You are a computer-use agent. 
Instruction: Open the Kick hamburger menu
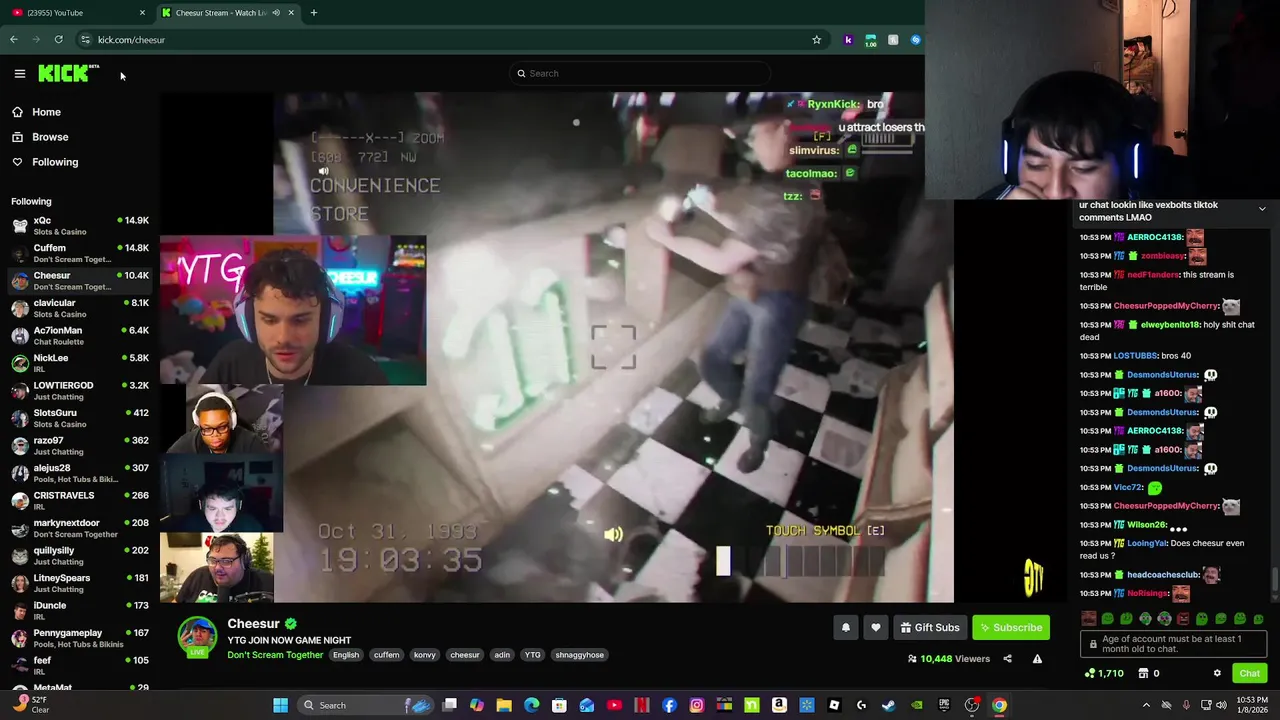pyautogui.click(x=19, y=73)
